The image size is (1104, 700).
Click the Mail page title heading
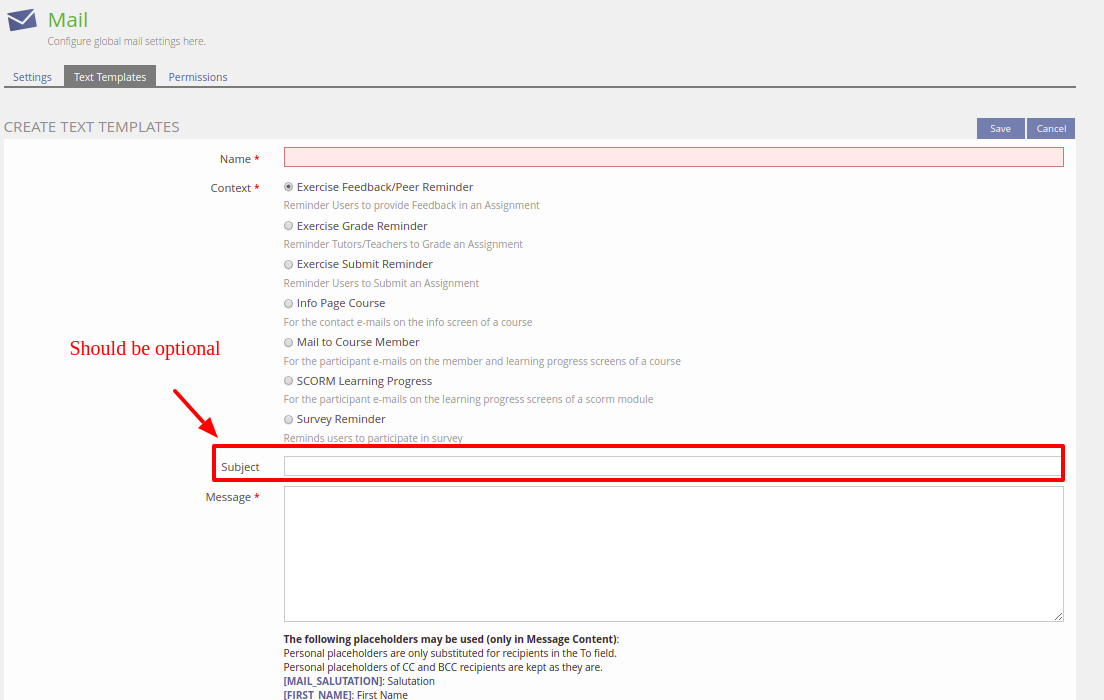pos(68,20)
